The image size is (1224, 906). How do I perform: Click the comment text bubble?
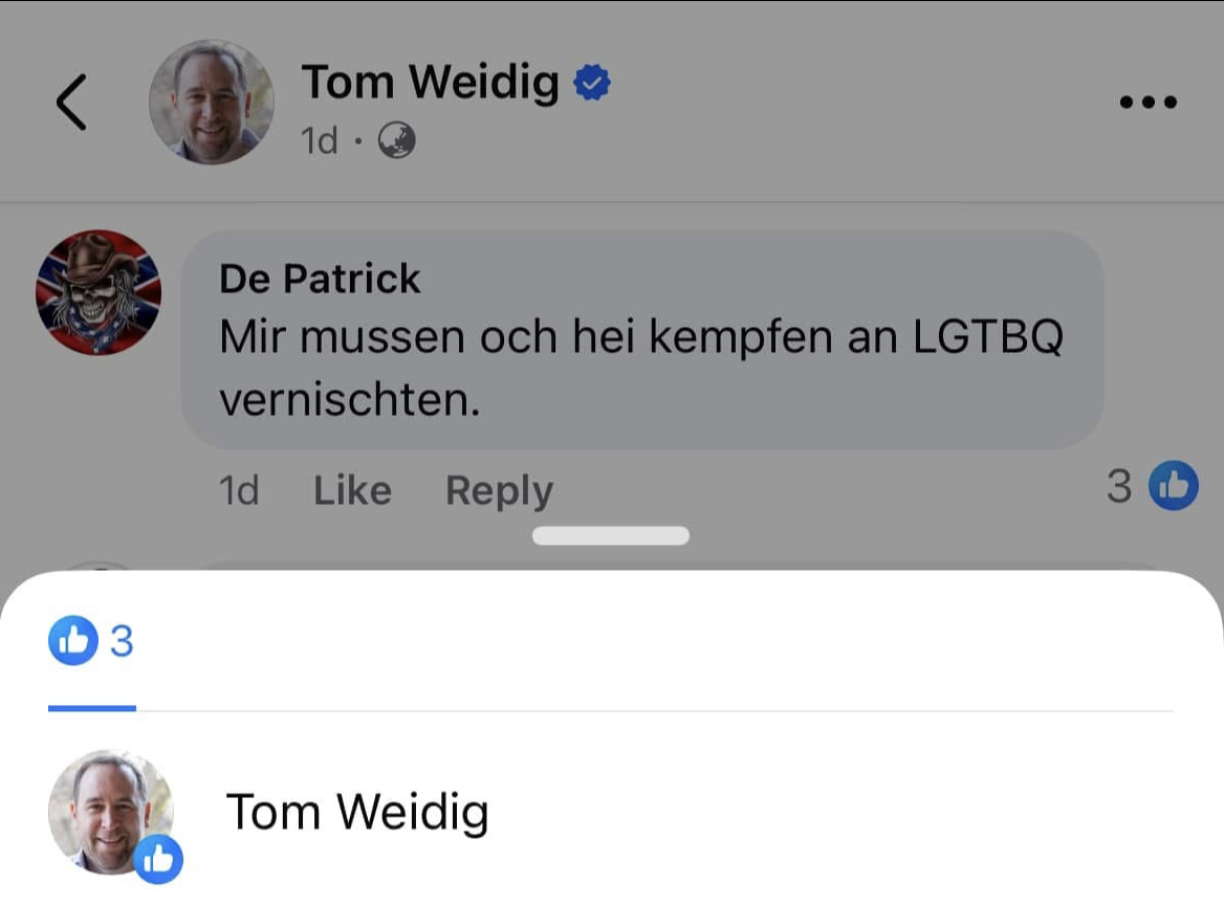640,340
